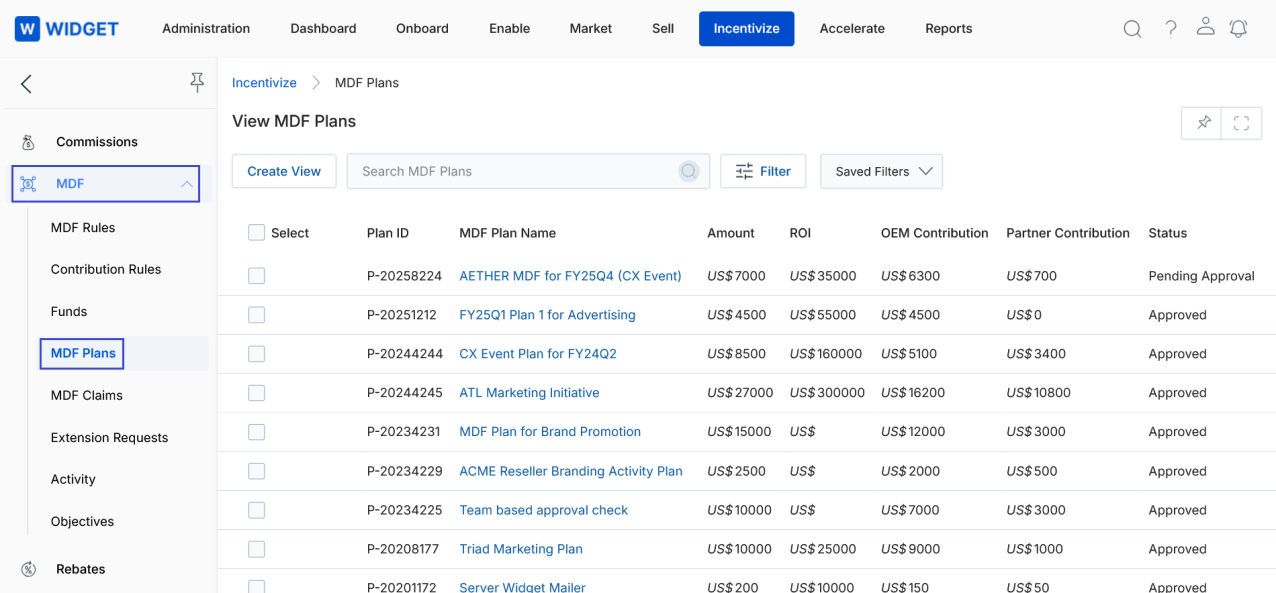This screenshot has width=1276, height=593.
Task: Open FY25Q1 Plan 1 for Advertising
Action: [x=547, y=315]
